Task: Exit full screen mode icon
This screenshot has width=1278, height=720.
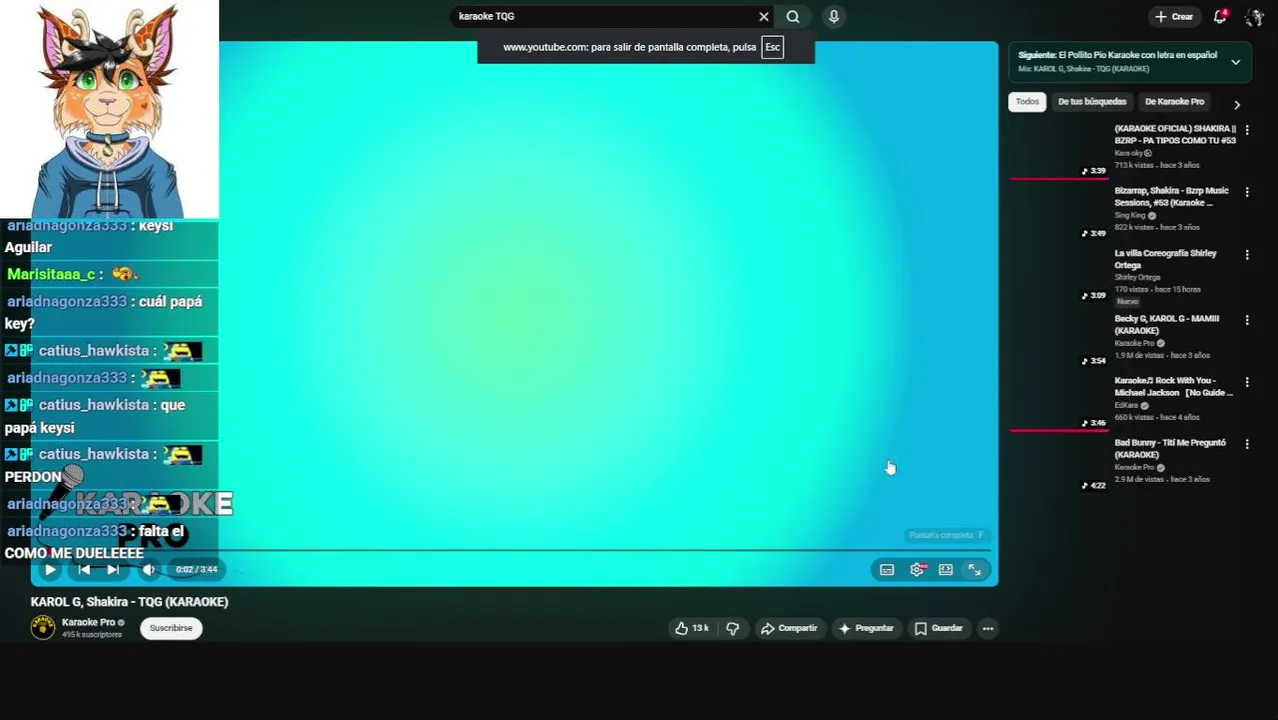Action: [974, 570]
